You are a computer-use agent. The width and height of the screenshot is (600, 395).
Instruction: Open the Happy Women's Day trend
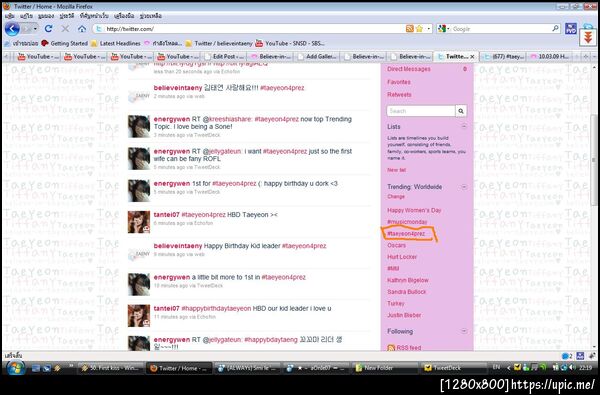point(414,210)
